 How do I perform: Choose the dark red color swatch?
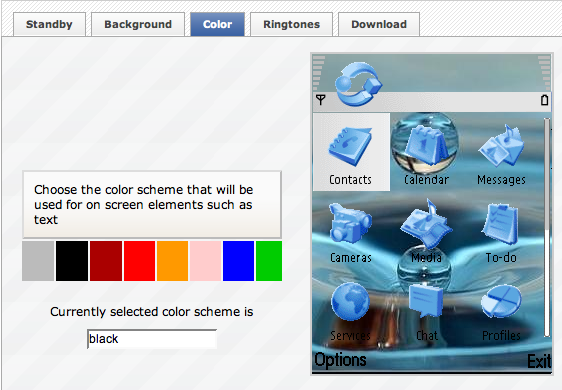pyautogui.click(x=106, y=261)
